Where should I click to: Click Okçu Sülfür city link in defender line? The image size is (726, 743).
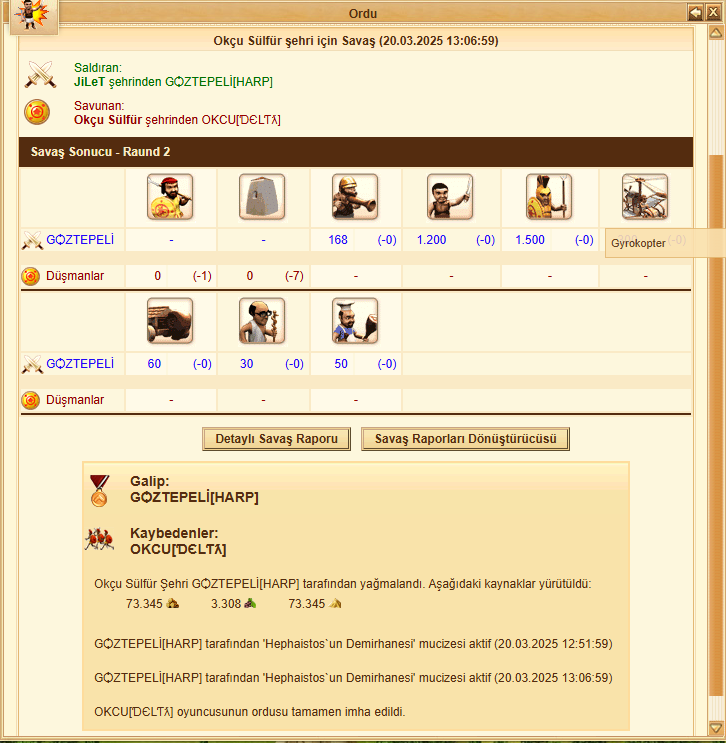click(108, 120)
